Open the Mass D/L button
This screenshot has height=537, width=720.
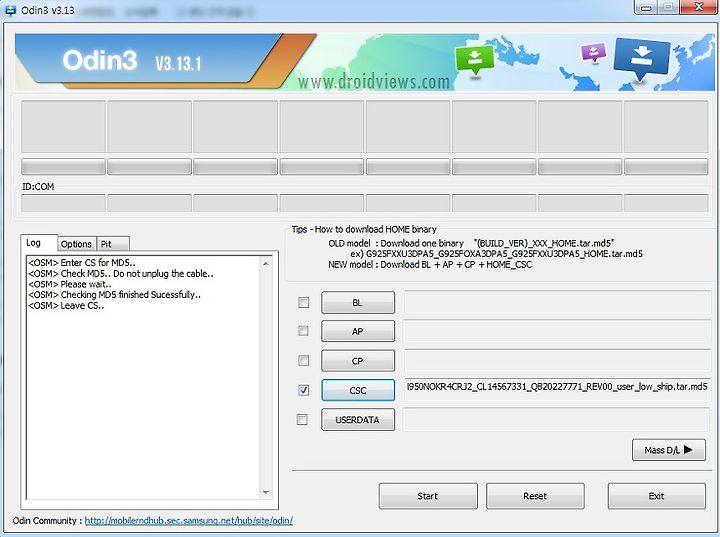(x=669, y=450)
